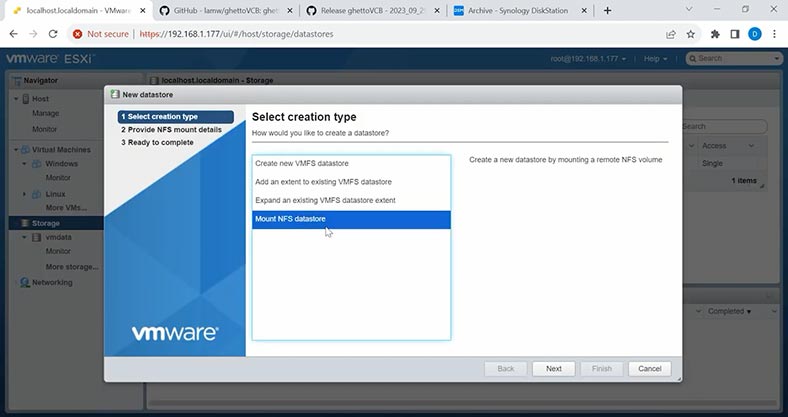Viewport: 788px width, 417px height.
Task: Expand the Linux VM node
Action: 24,194
